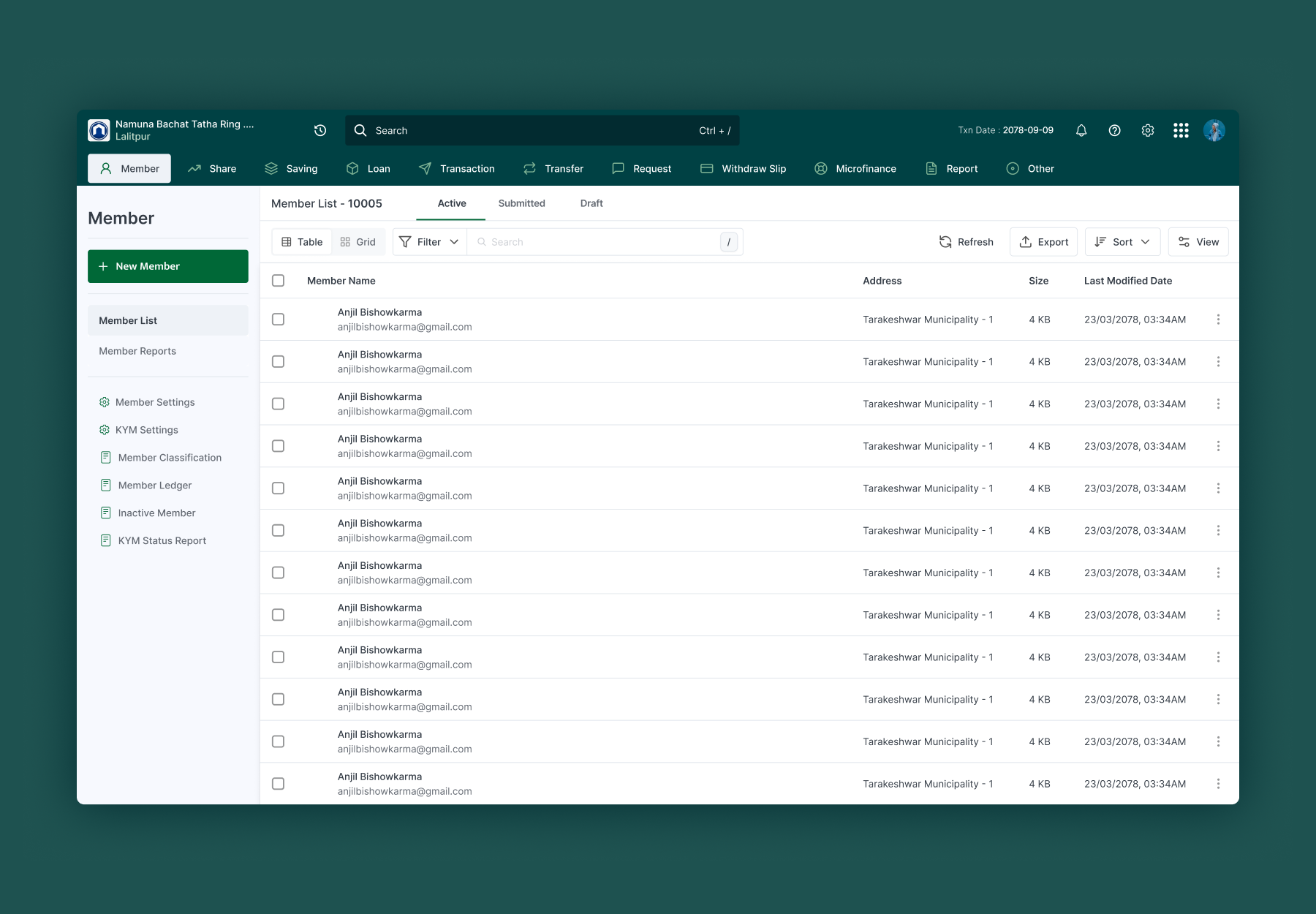Viewport: 1316px width, 914px height.
Task: Open the Transaction menu
Action: [457, 169]
